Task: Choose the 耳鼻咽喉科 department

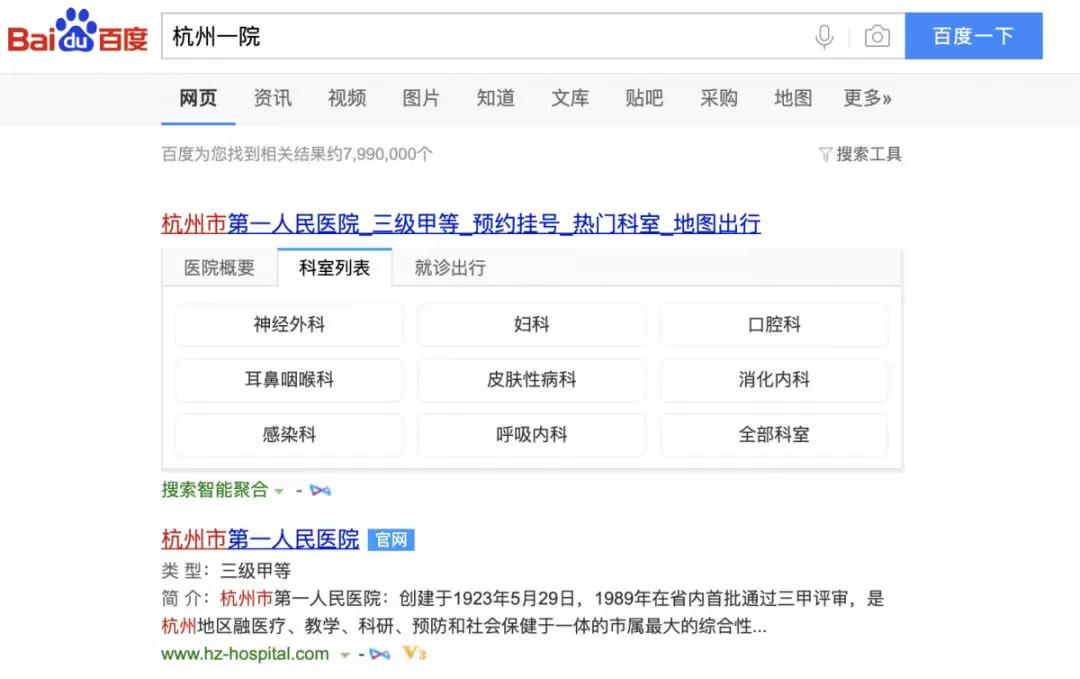Action: pos(289,379)
